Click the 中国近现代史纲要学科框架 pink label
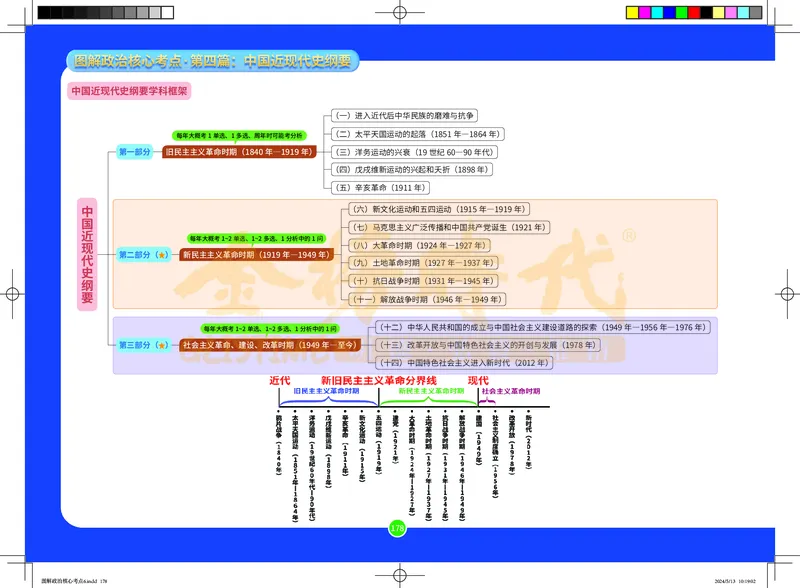This screenshot has width=800, height=588. [129, 91]
